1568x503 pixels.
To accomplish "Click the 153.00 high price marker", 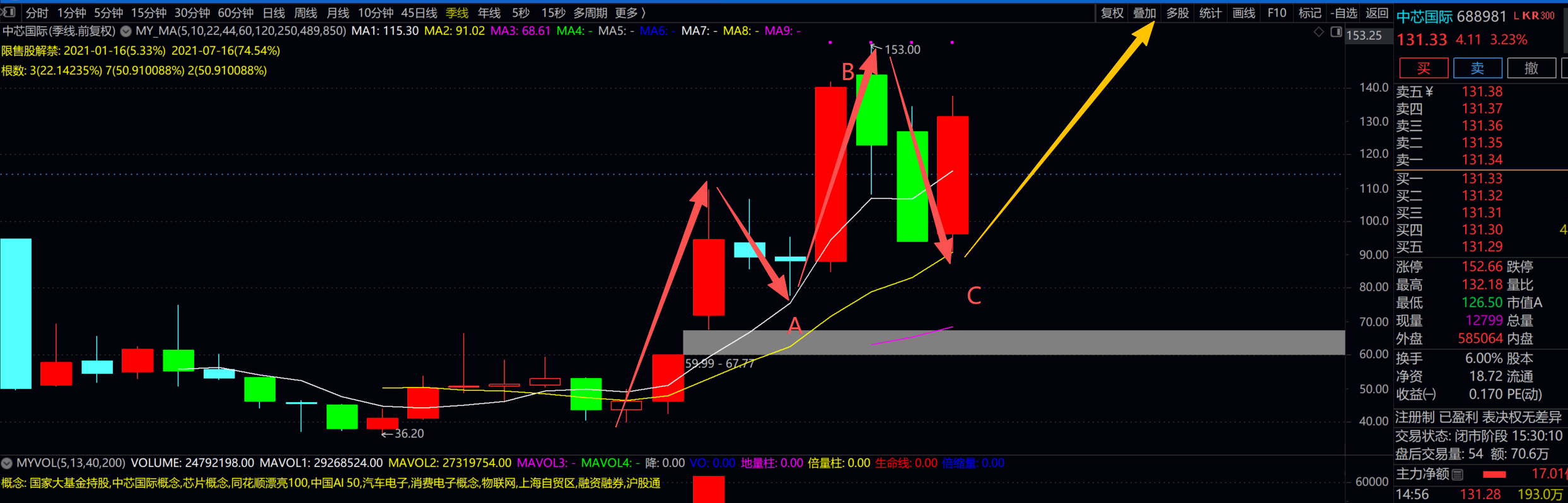I will point(902,49).
